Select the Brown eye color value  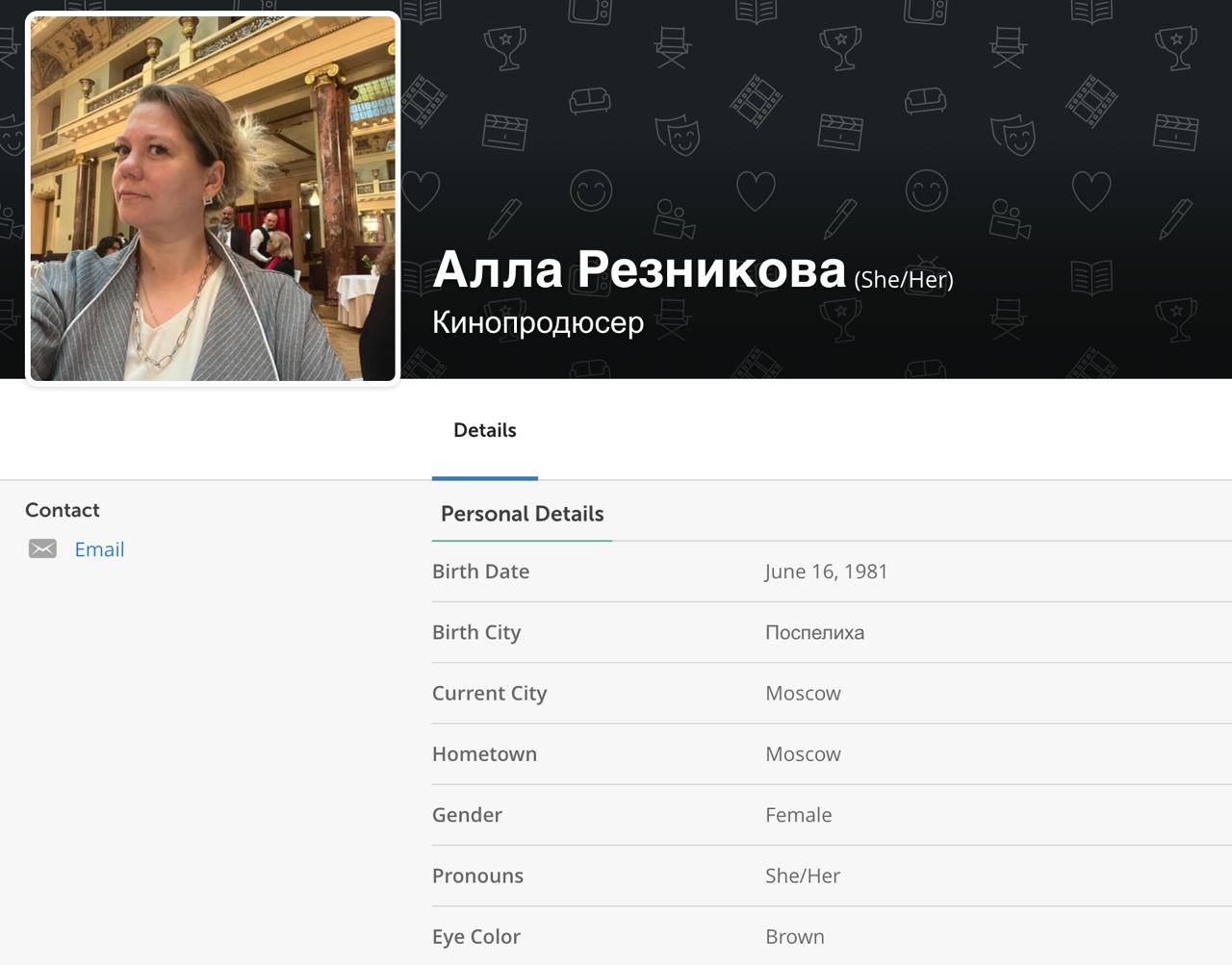(794, 936)
